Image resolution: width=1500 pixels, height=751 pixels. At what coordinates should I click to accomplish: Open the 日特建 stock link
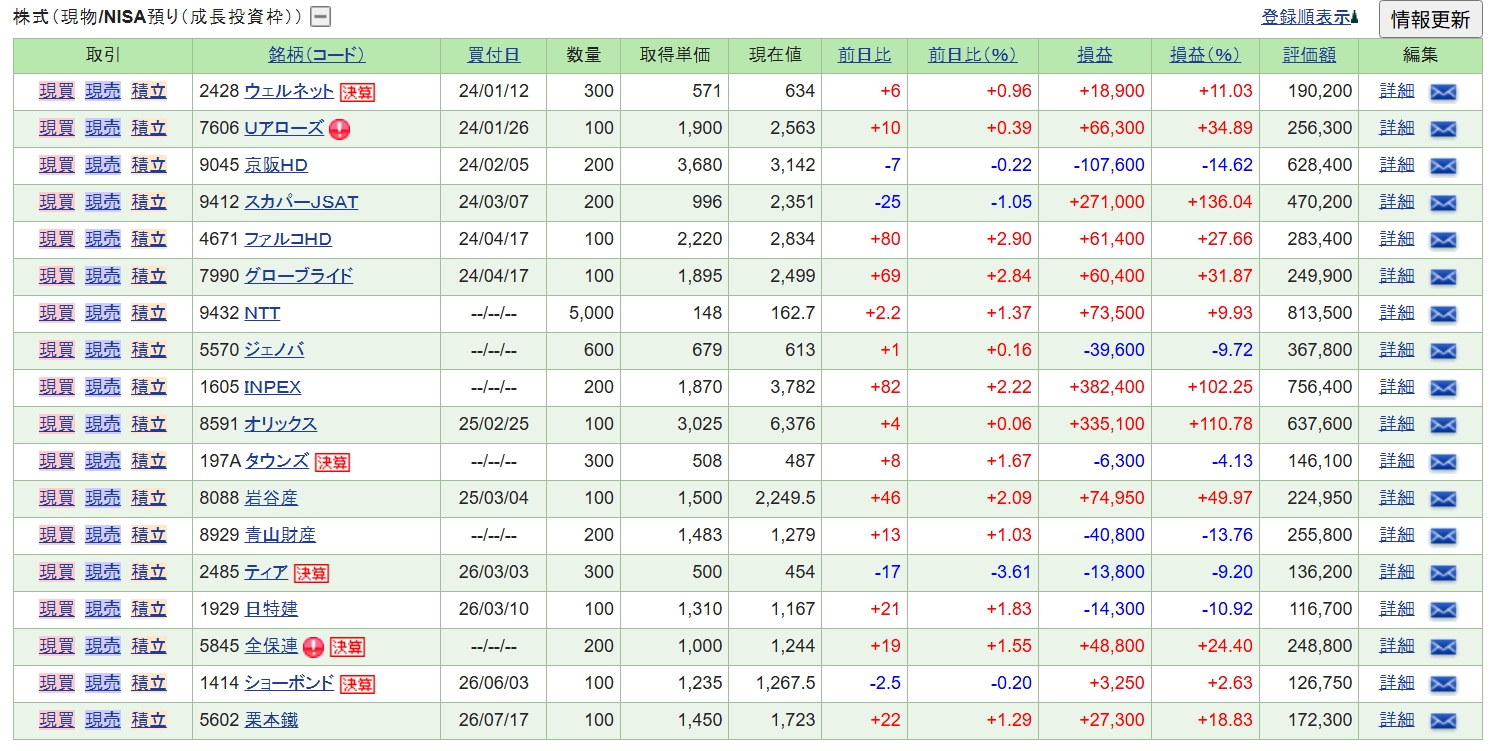click(x=271, y=609)
